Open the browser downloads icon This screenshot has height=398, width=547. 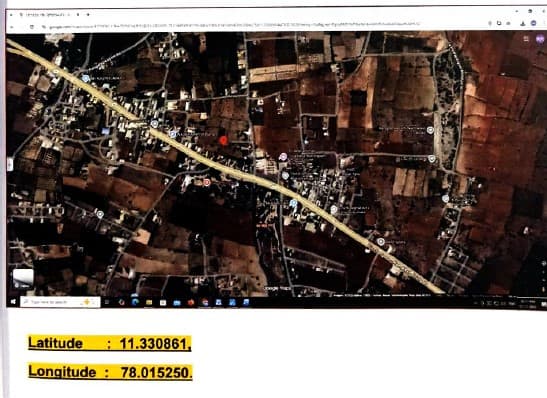tap(523, 23)
